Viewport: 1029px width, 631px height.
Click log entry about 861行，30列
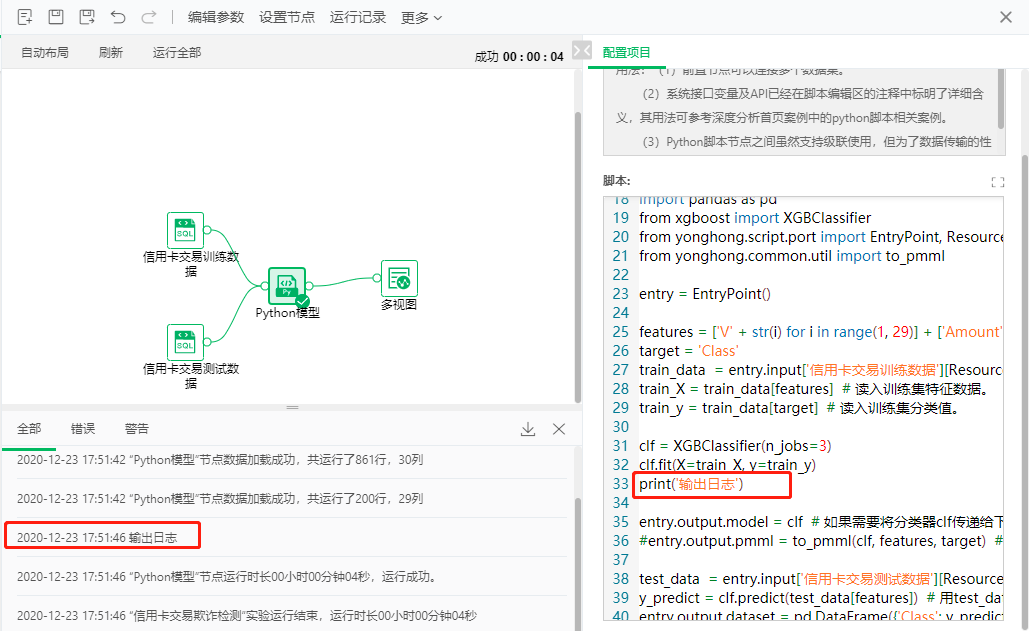[220, 460]
